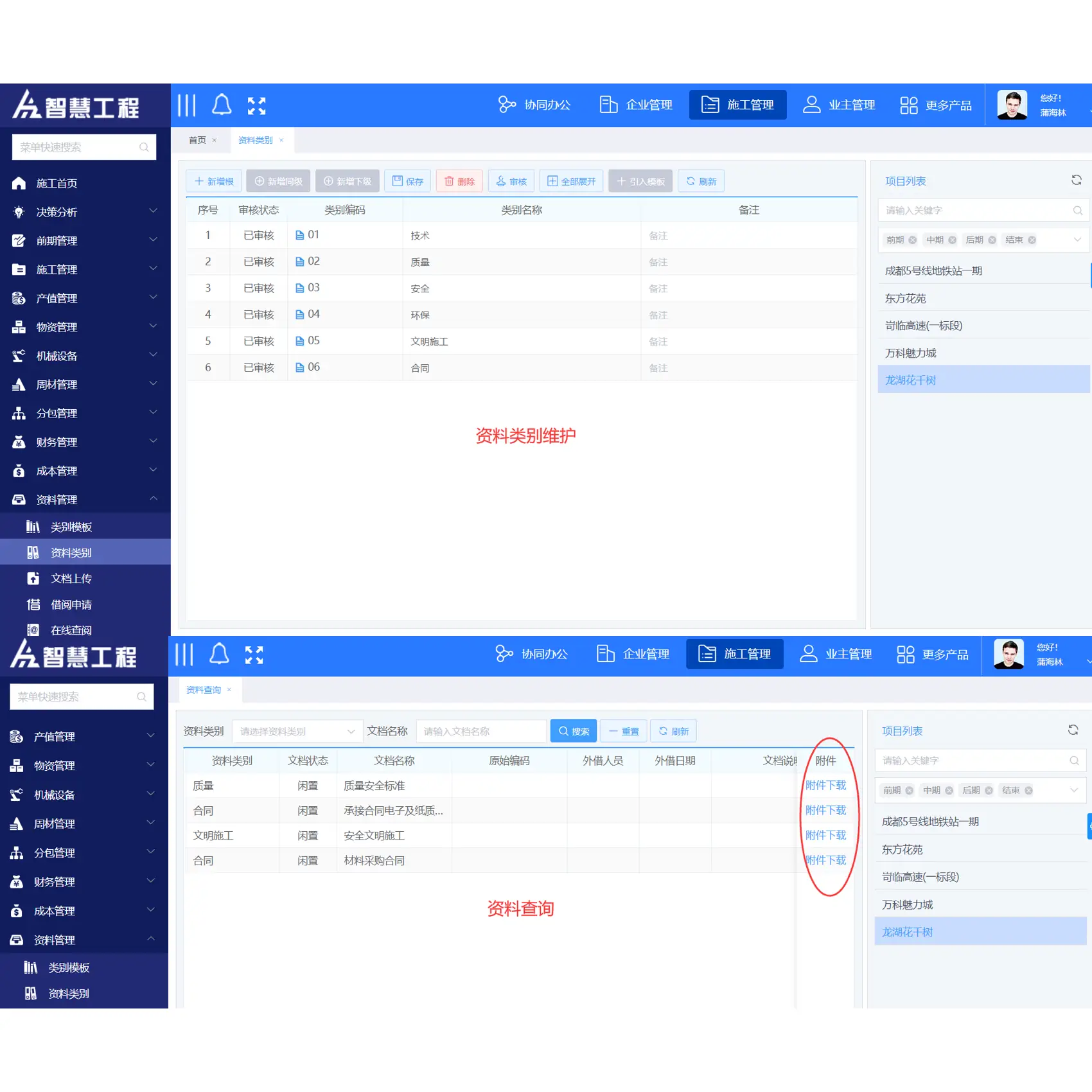Switch to the 首页 tab
This screenshot has height=1092, width=1092.
pyautogui.click(x=197, y=140)
